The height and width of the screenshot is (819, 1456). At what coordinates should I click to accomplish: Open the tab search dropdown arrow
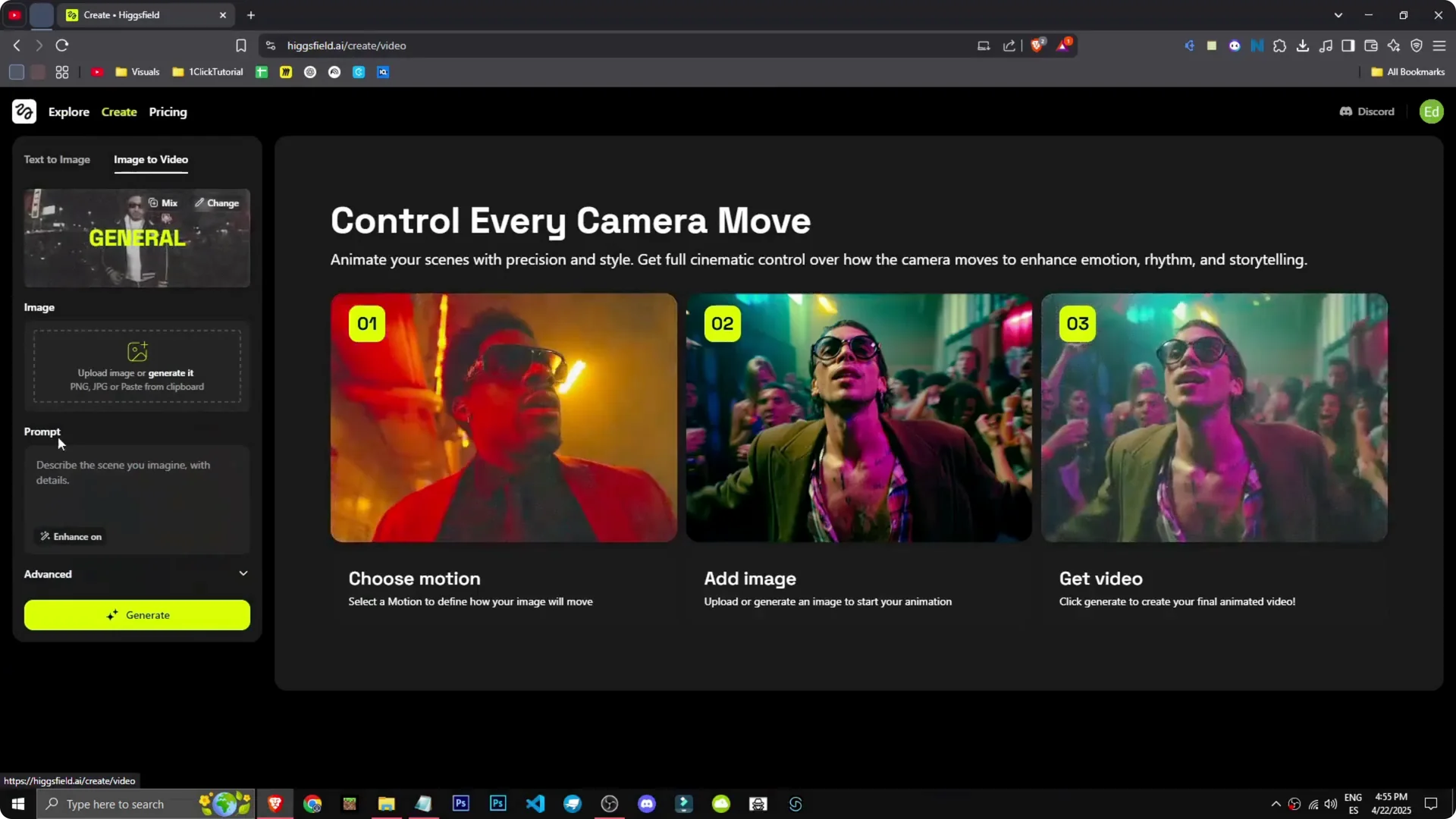(1339, 14)
